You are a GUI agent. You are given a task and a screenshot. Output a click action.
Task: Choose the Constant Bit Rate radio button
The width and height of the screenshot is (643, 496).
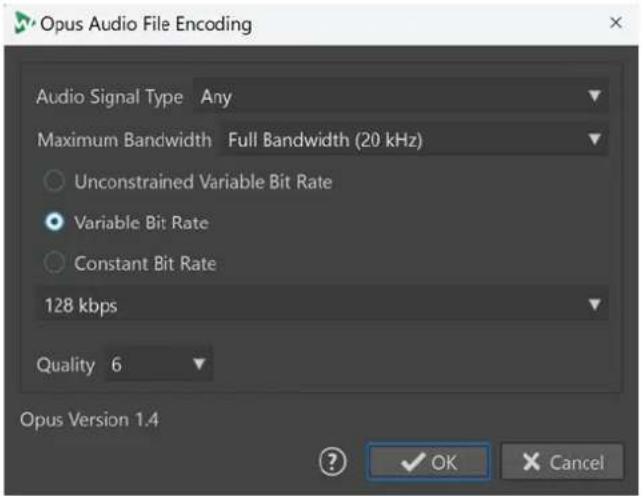pos(54,263)
